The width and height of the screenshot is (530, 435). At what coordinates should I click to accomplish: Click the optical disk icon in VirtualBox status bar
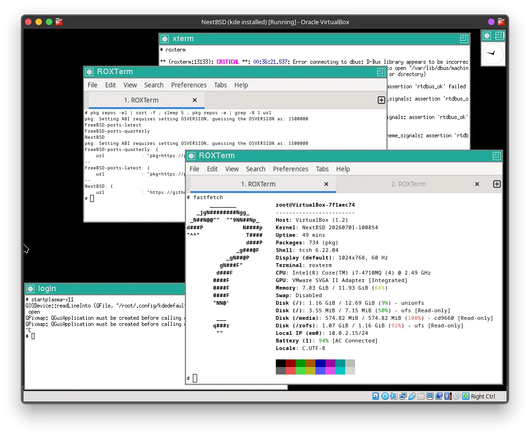coord(385,396)
